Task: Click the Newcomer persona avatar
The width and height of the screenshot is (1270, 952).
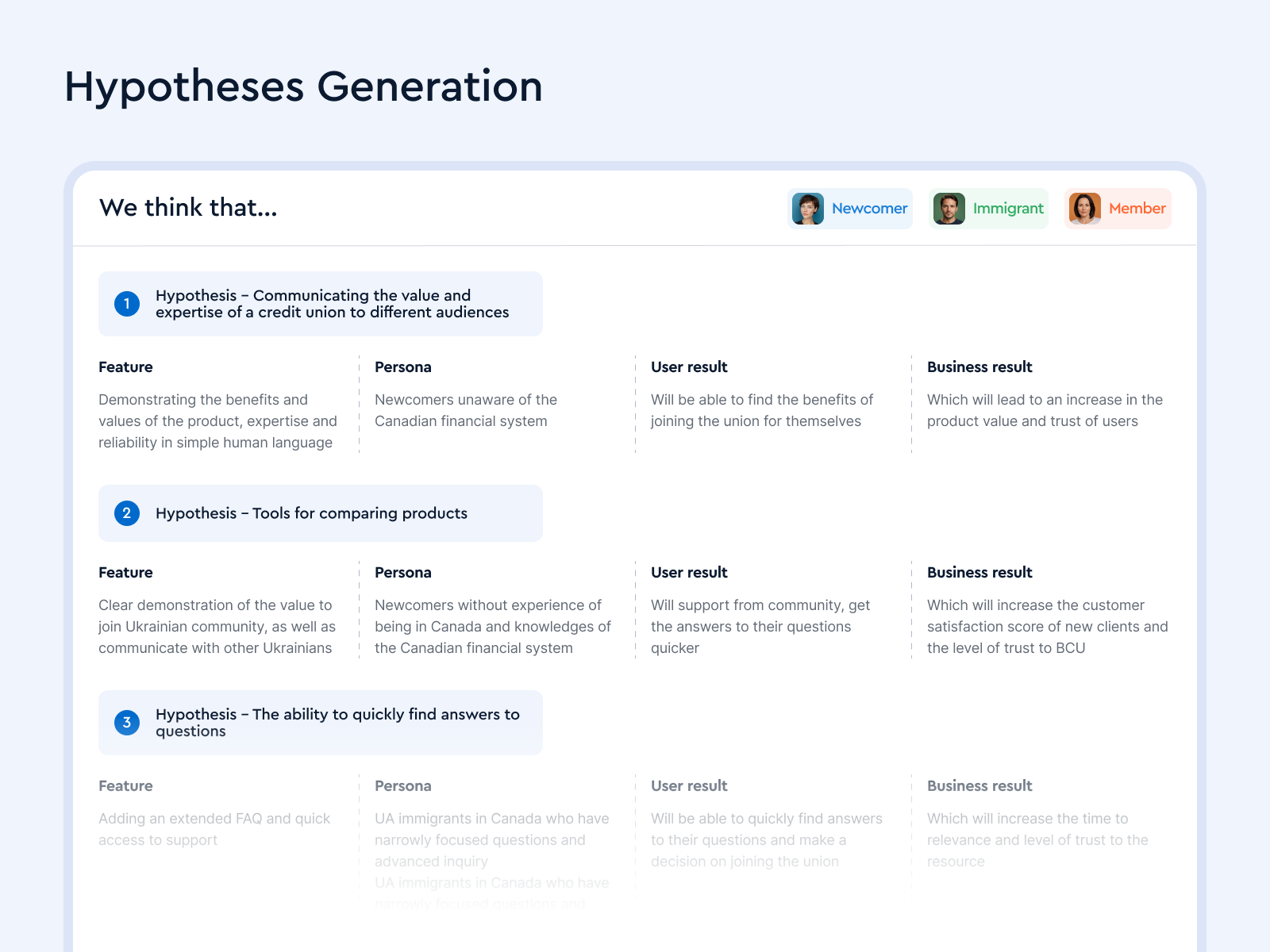Action: click(808, 209)
